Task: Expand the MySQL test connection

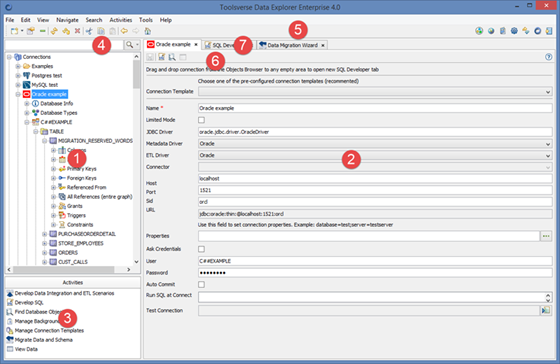Action: pyautogui.click(x=18, y=85)
